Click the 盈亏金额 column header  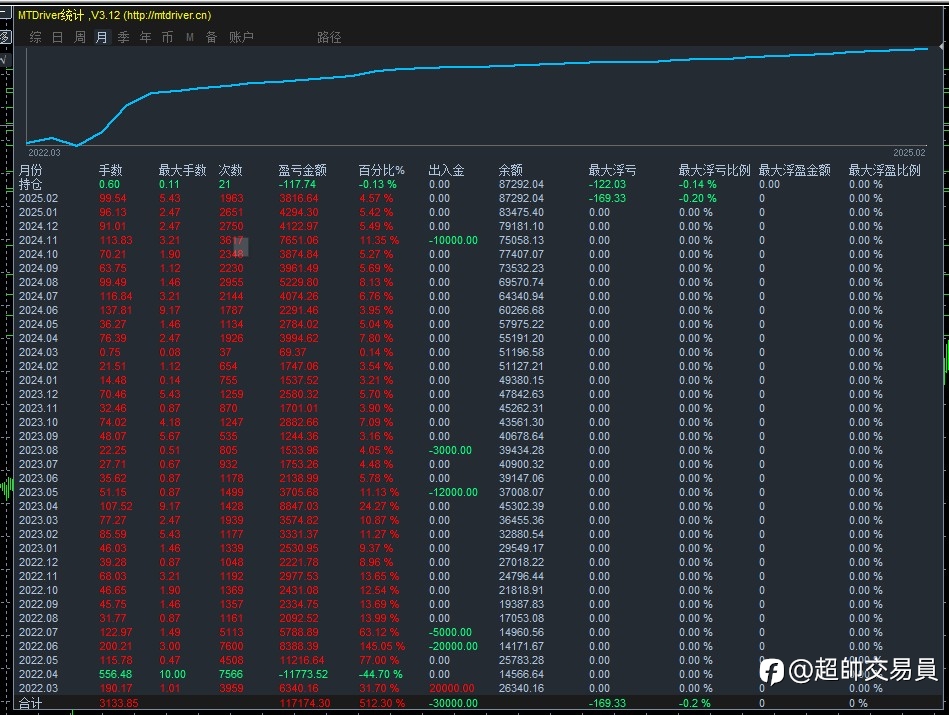(302, 170)
